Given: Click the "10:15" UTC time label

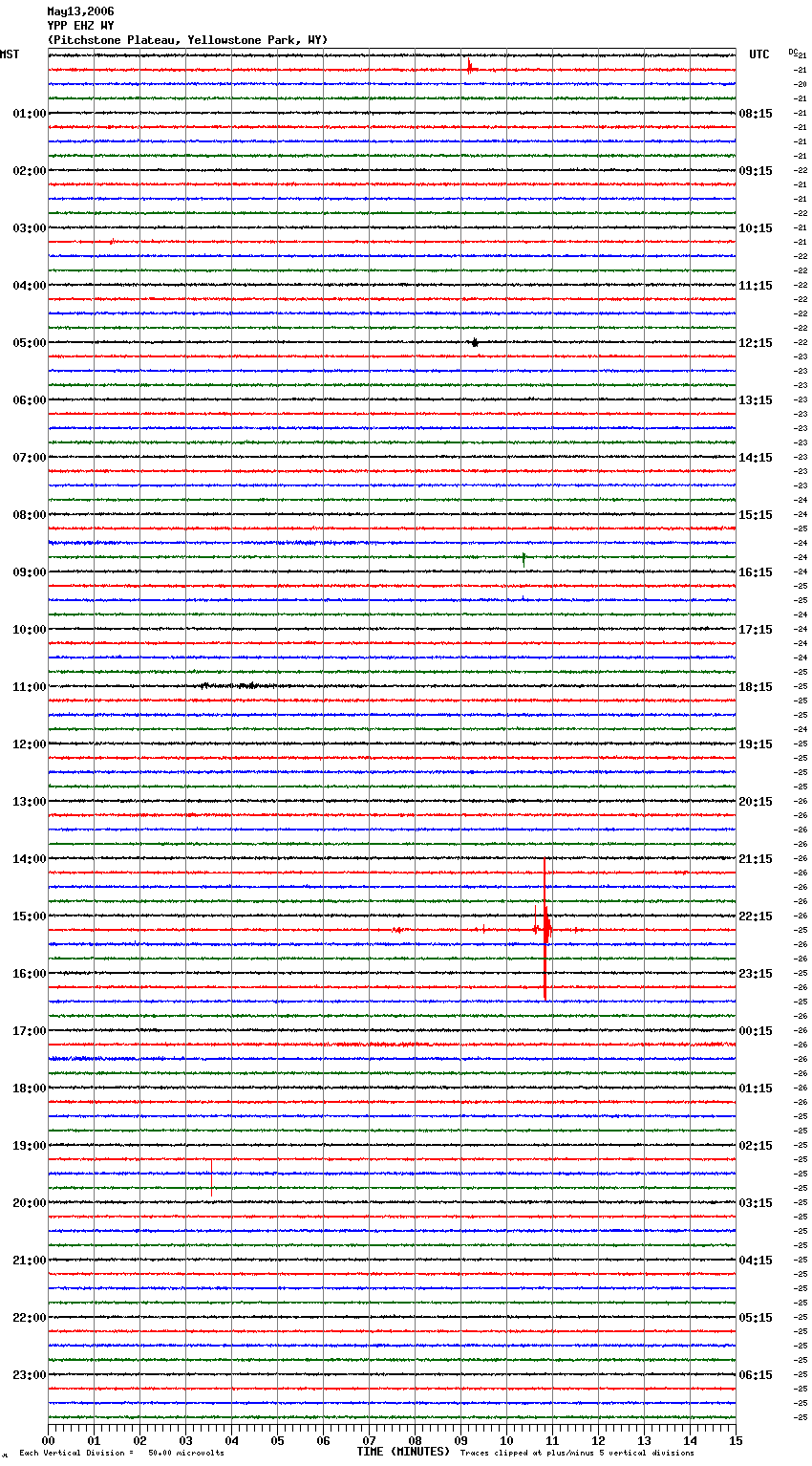Looking at the screenshot, I should pyautogui.click(x=756, y=228).
